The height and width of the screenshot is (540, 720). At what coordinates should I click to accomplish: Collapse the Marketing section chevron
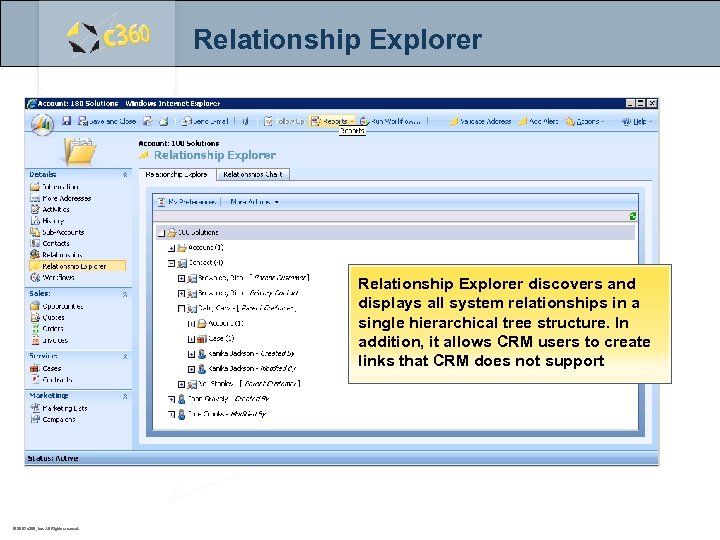coord(125,396)
